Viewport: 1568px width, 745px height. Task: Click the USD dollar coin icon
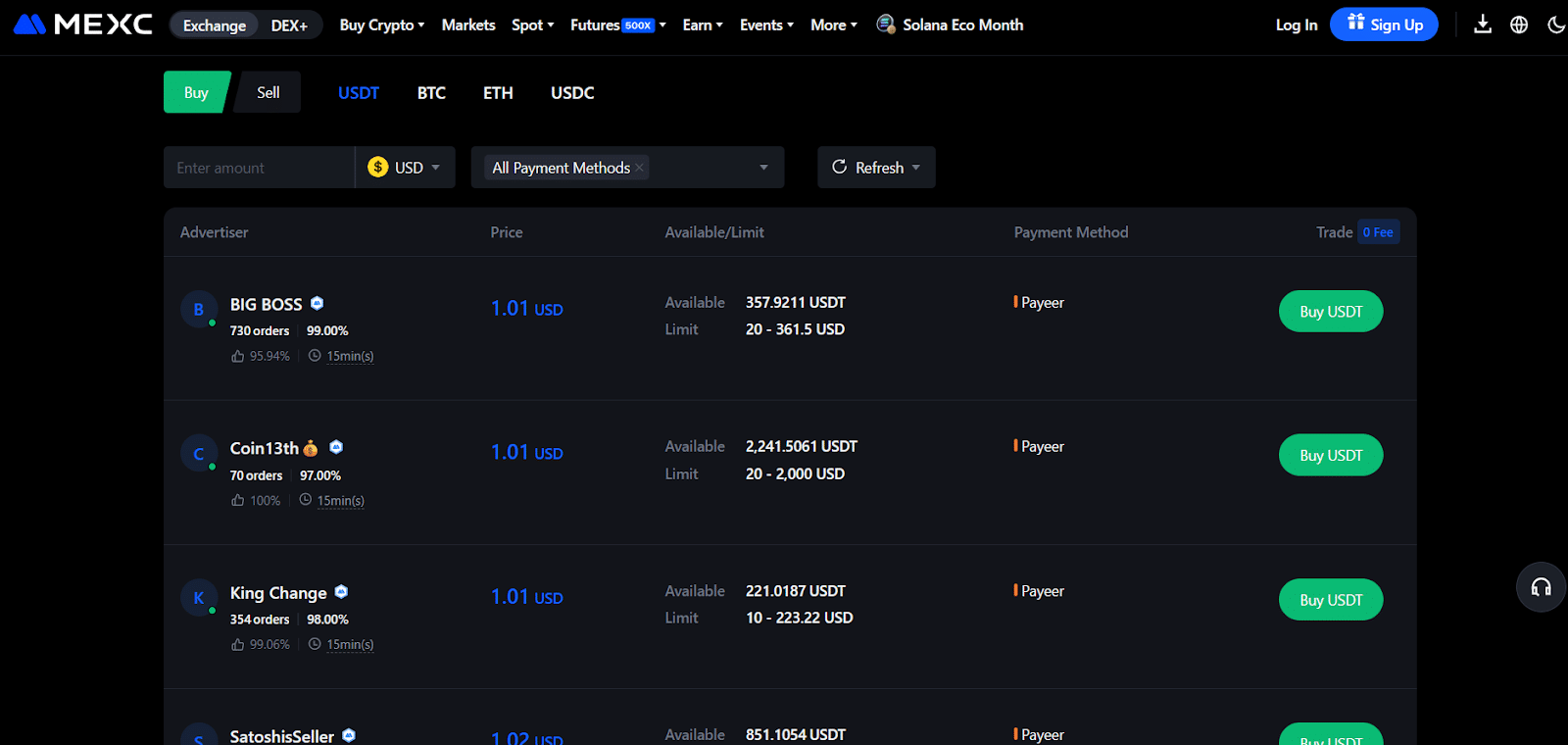[377, 167]
